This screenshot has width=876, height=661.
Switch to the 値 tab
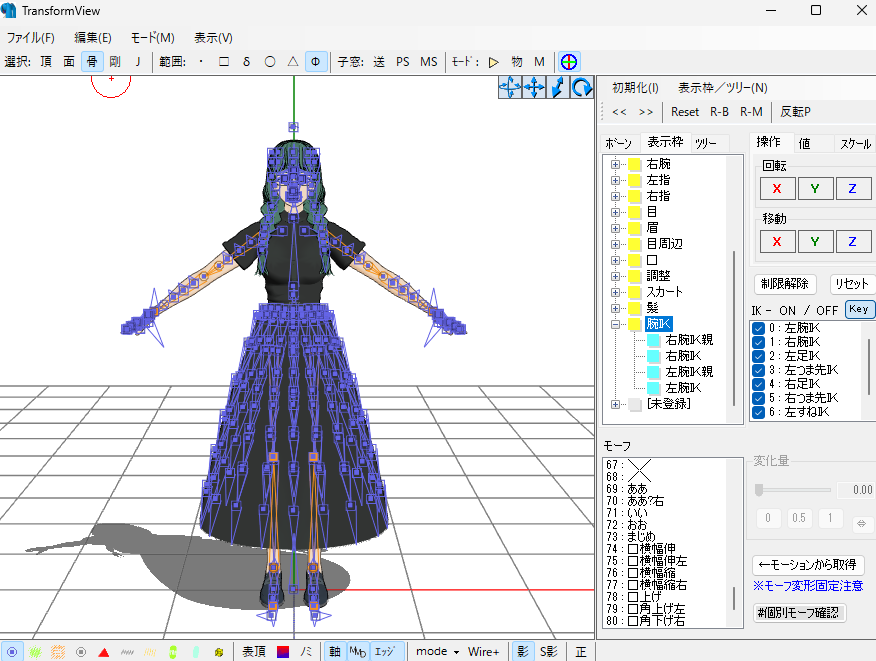(804, 144)
